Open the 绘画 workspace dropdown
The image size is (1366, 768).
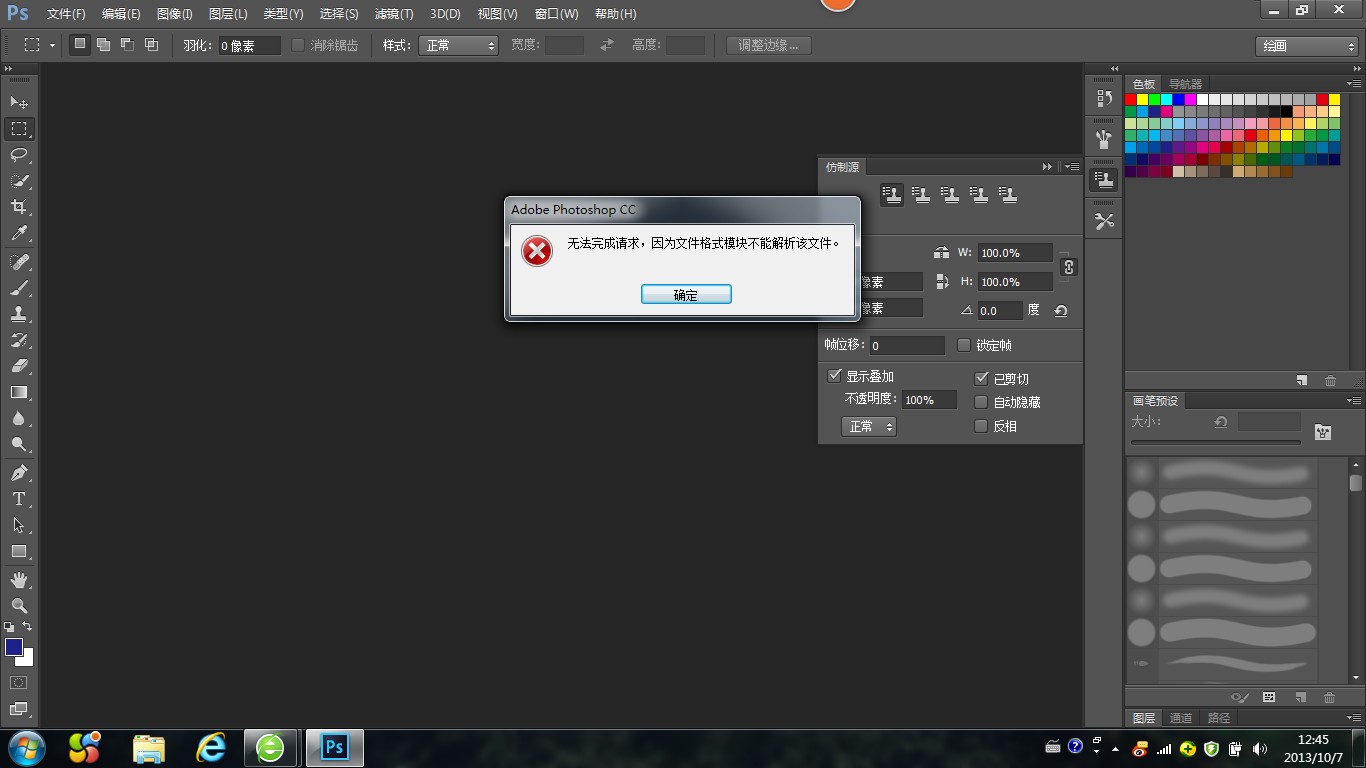point(1306,46)
